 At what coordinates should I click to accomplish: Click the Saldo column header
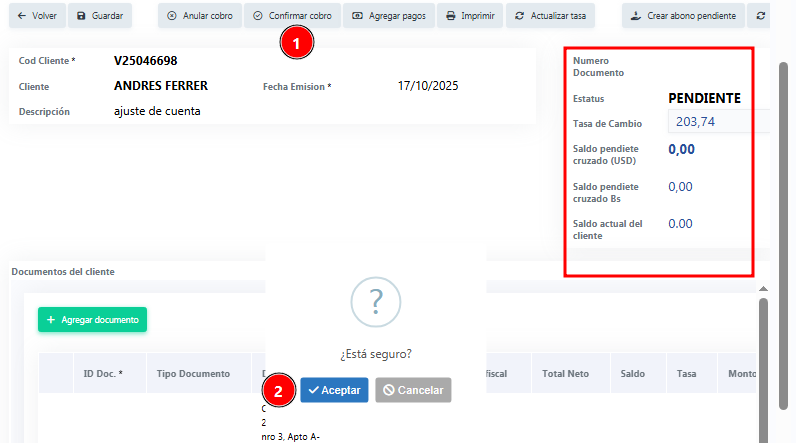[632, 373]
